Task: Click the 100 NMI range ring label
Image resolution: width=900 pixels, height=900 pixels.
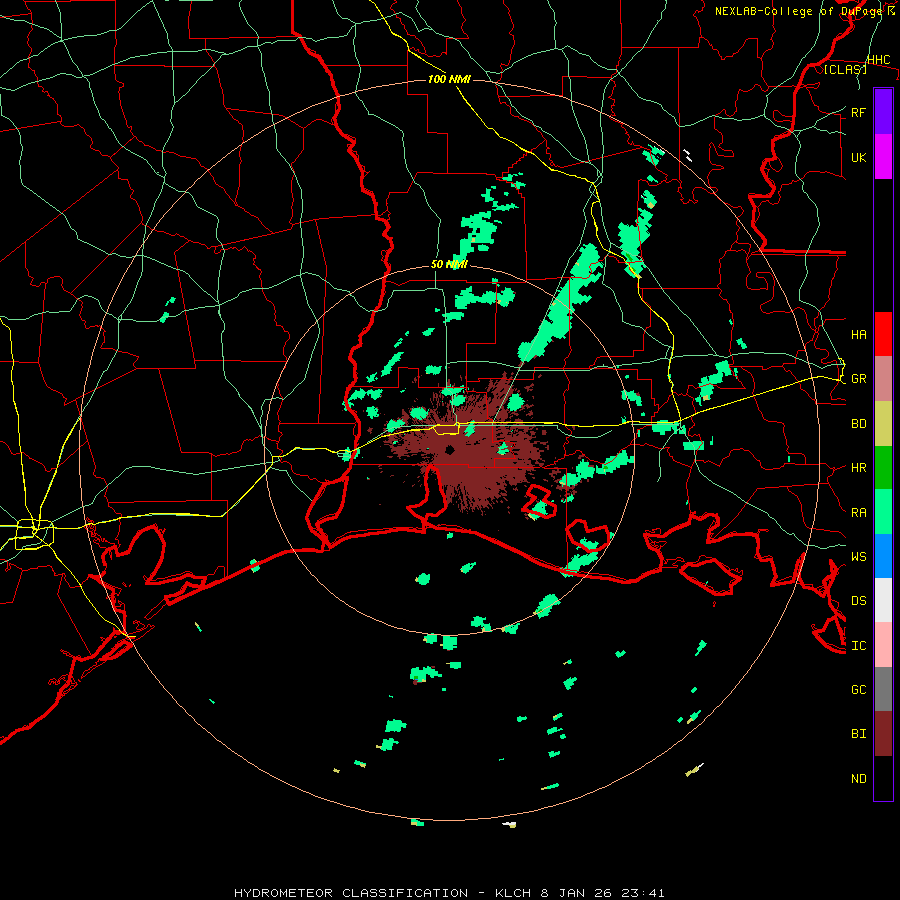Action: point(449,79)
